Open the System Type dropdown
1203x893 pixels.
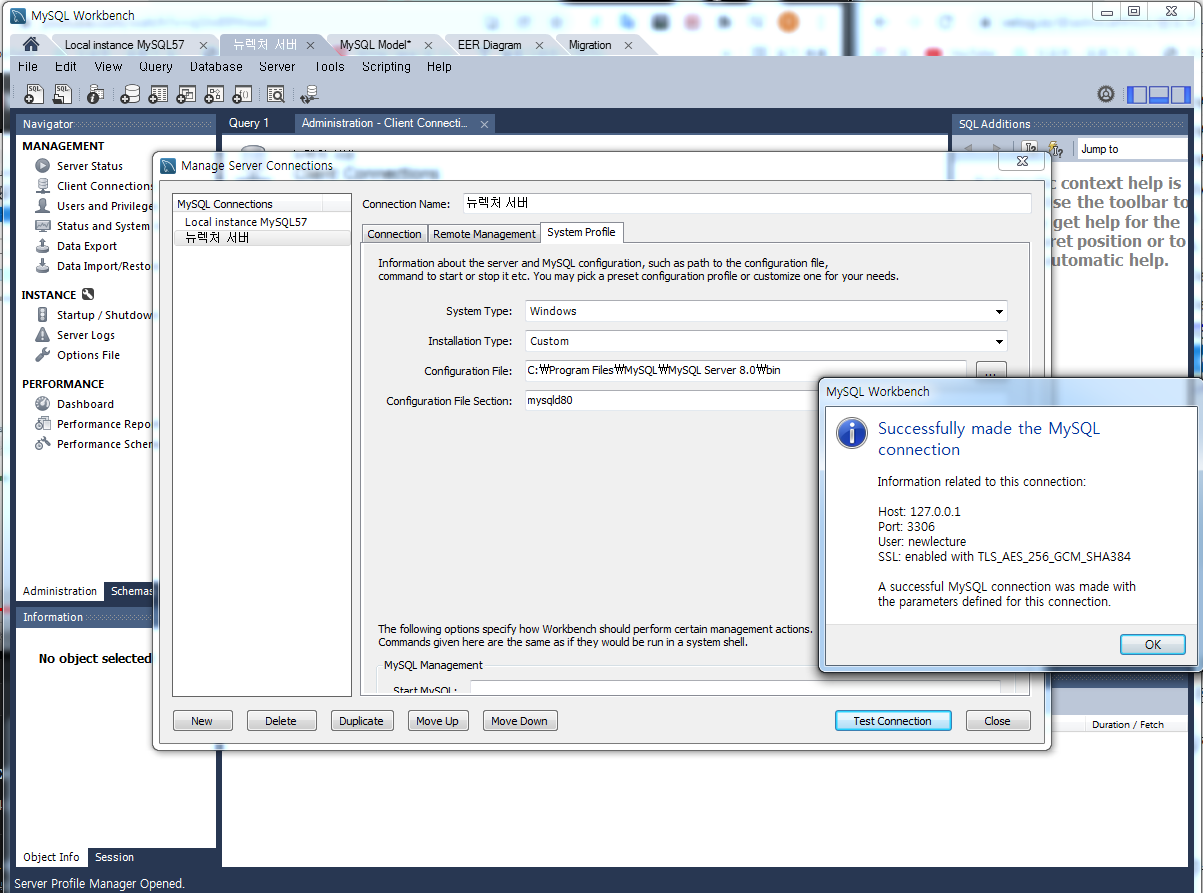(766, 311)
